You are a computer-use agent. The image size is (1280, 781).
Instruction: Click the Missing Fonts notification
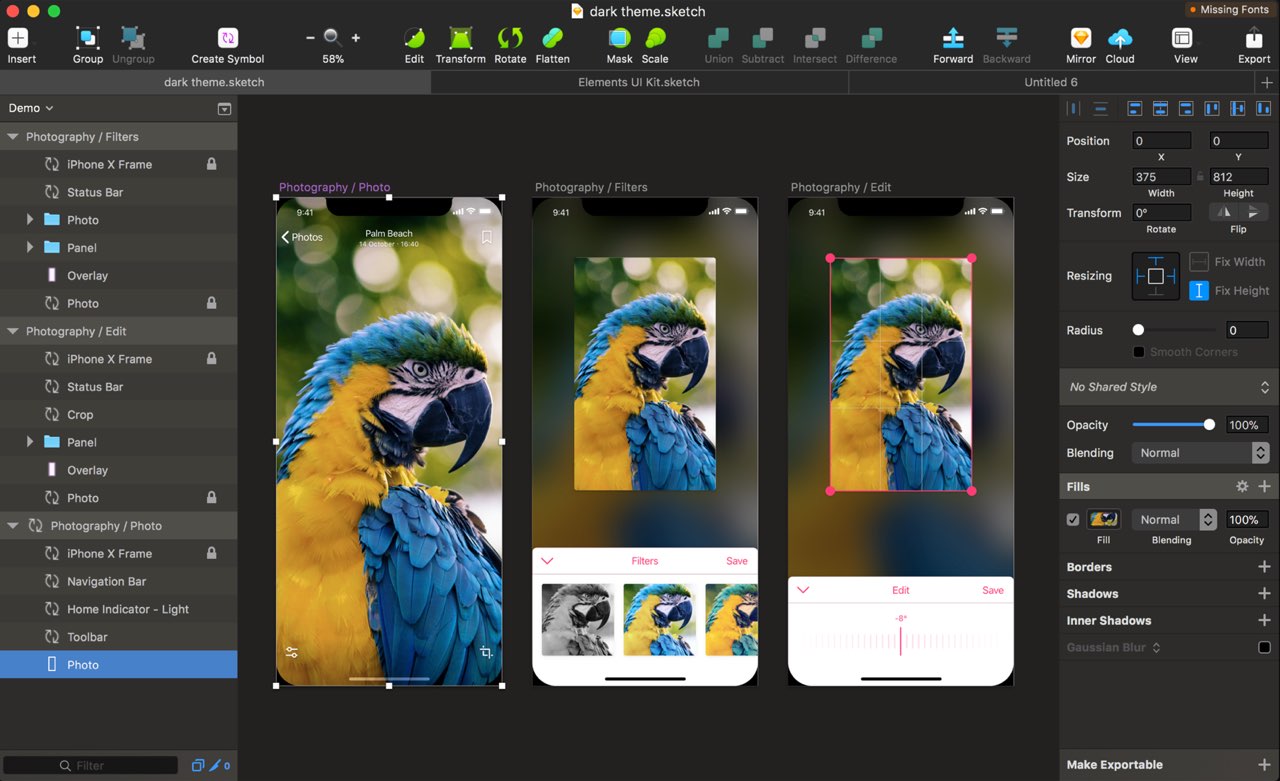pos(1228,9)
